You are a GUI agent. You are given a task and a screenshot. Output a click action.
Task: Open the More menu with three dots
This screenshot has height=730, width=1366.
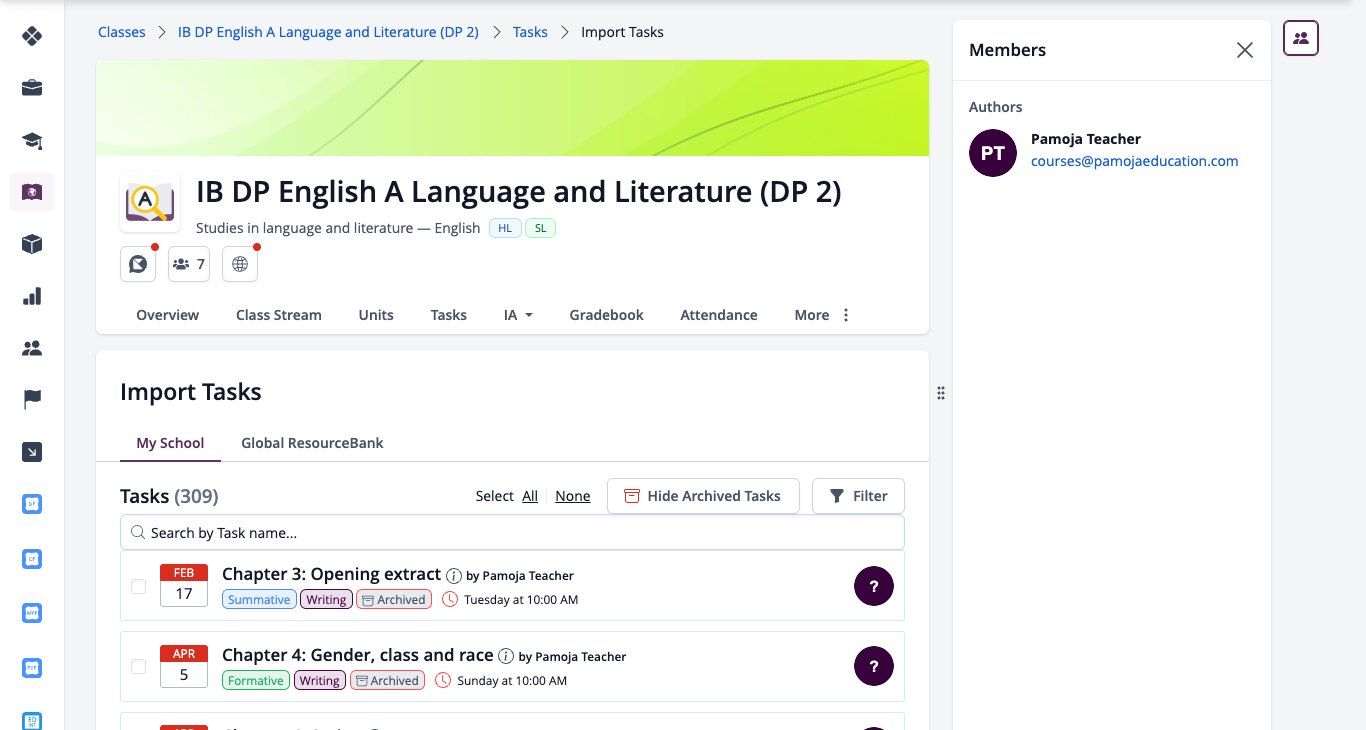tap(823, 315)
